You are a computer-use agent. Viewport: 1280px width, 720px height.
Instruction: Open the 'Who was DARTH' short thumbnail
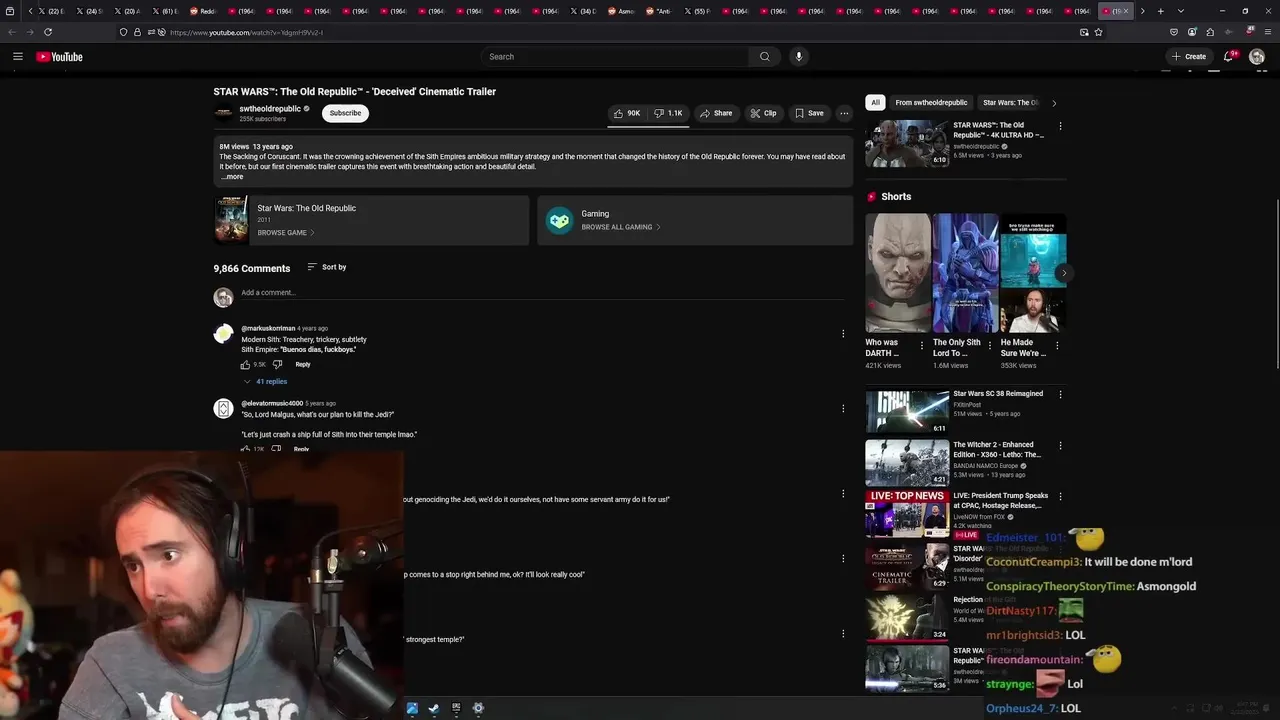pyautogui.click(x=898, y=273)
